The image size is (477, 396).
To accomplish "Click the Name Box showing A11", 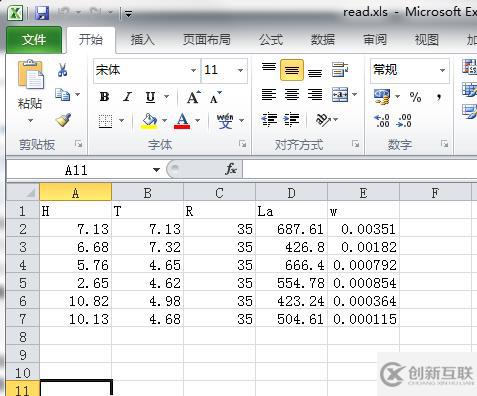I will [x=77, y=170].
